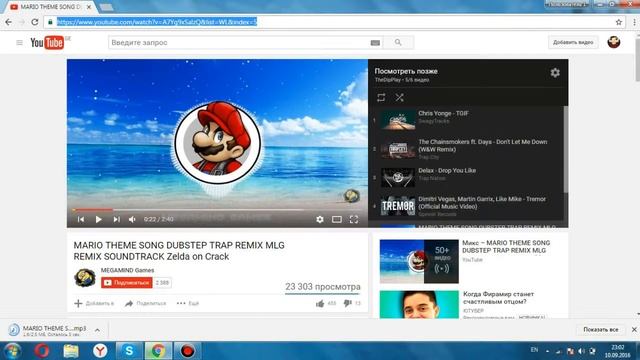The image size is (640, 360).
Task: Reload the page
Action: [35, 22]
